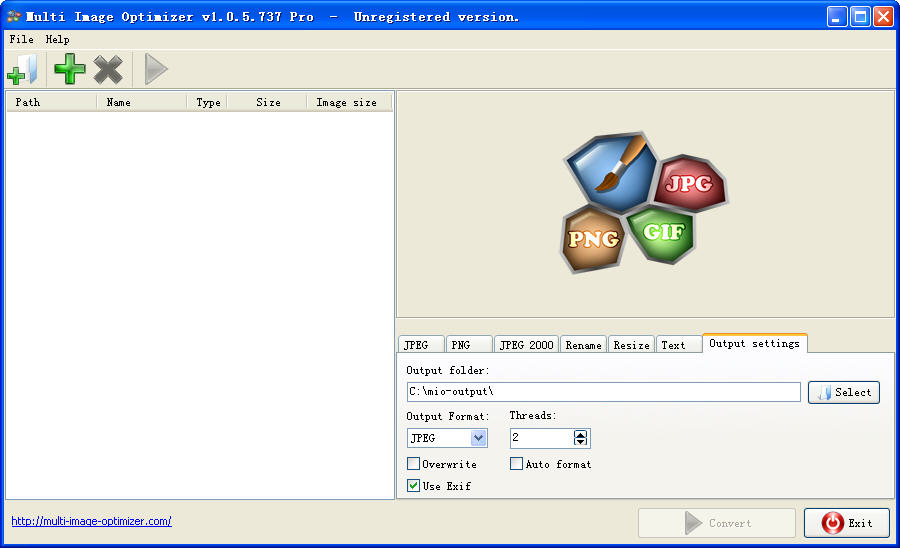The width and height of the screenshot is (900, 548).
Task: Open the multi-image-optimizer.com link
Action: click(91, 521)
